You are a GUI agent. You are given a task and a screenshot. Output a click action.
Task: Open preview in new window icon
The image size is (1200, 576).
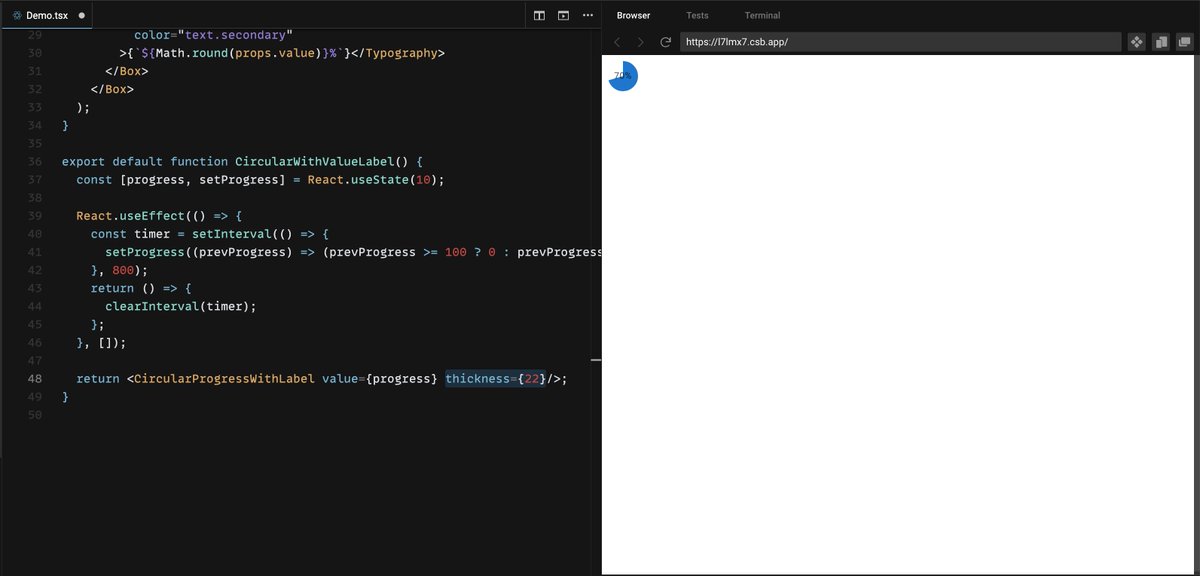tap(1185, 42)
